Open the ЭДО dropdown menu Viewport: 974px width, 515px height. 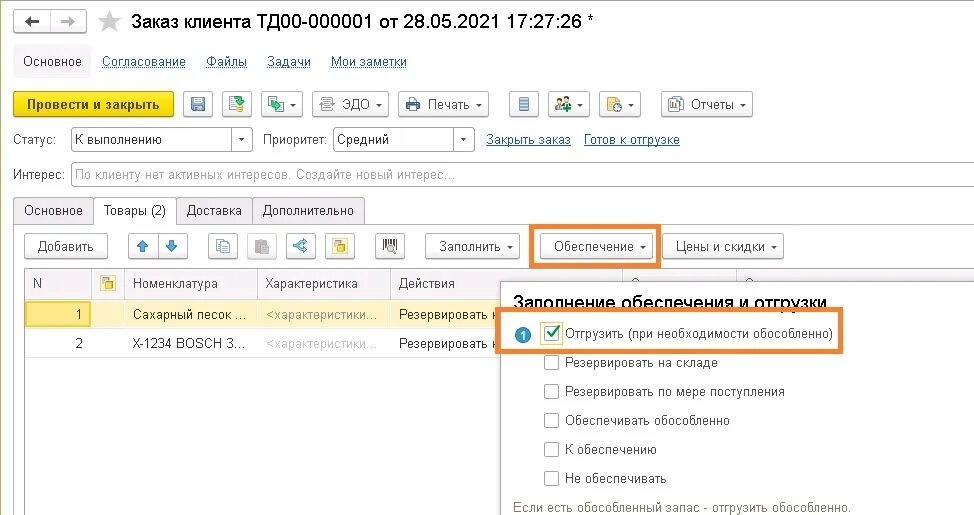pyautogui.click(x=351, y=104)
